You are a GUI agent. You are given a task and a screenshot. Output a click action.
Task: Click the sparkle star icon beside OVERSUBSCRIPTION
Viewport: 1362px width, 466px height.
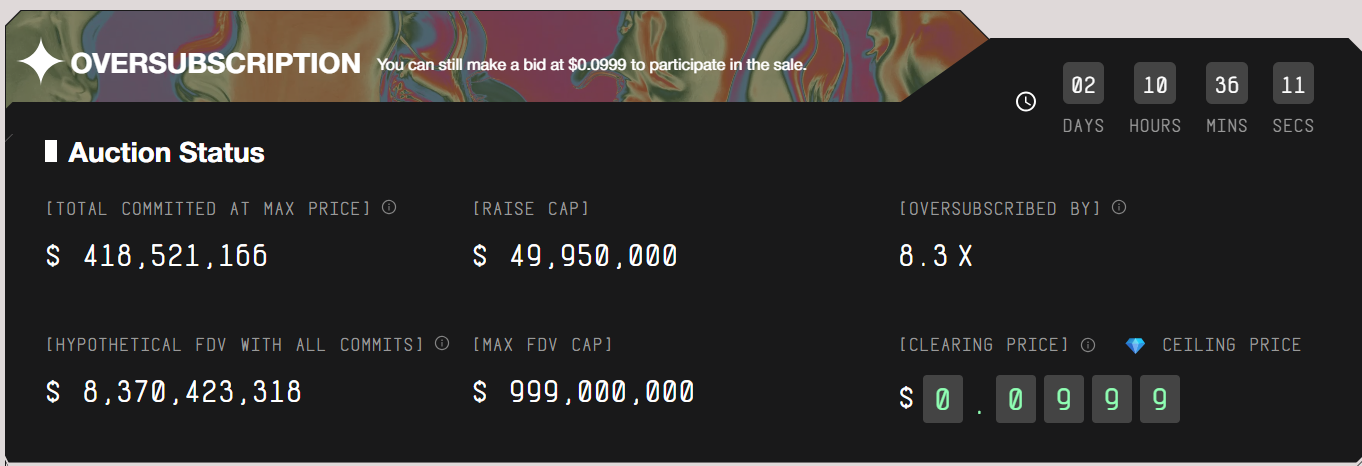[41, 63]
